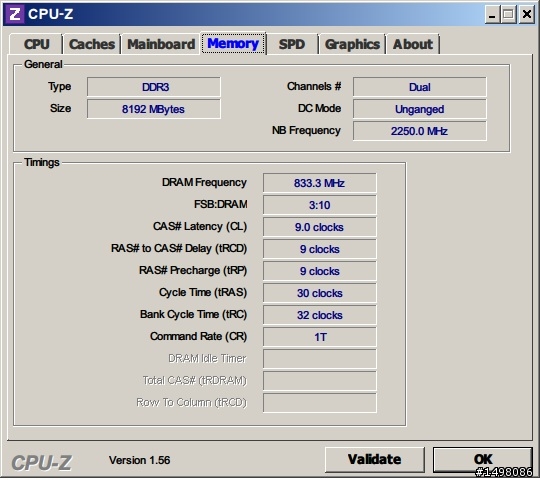Click the empty Row To Column field

click(x=320, y=403)
